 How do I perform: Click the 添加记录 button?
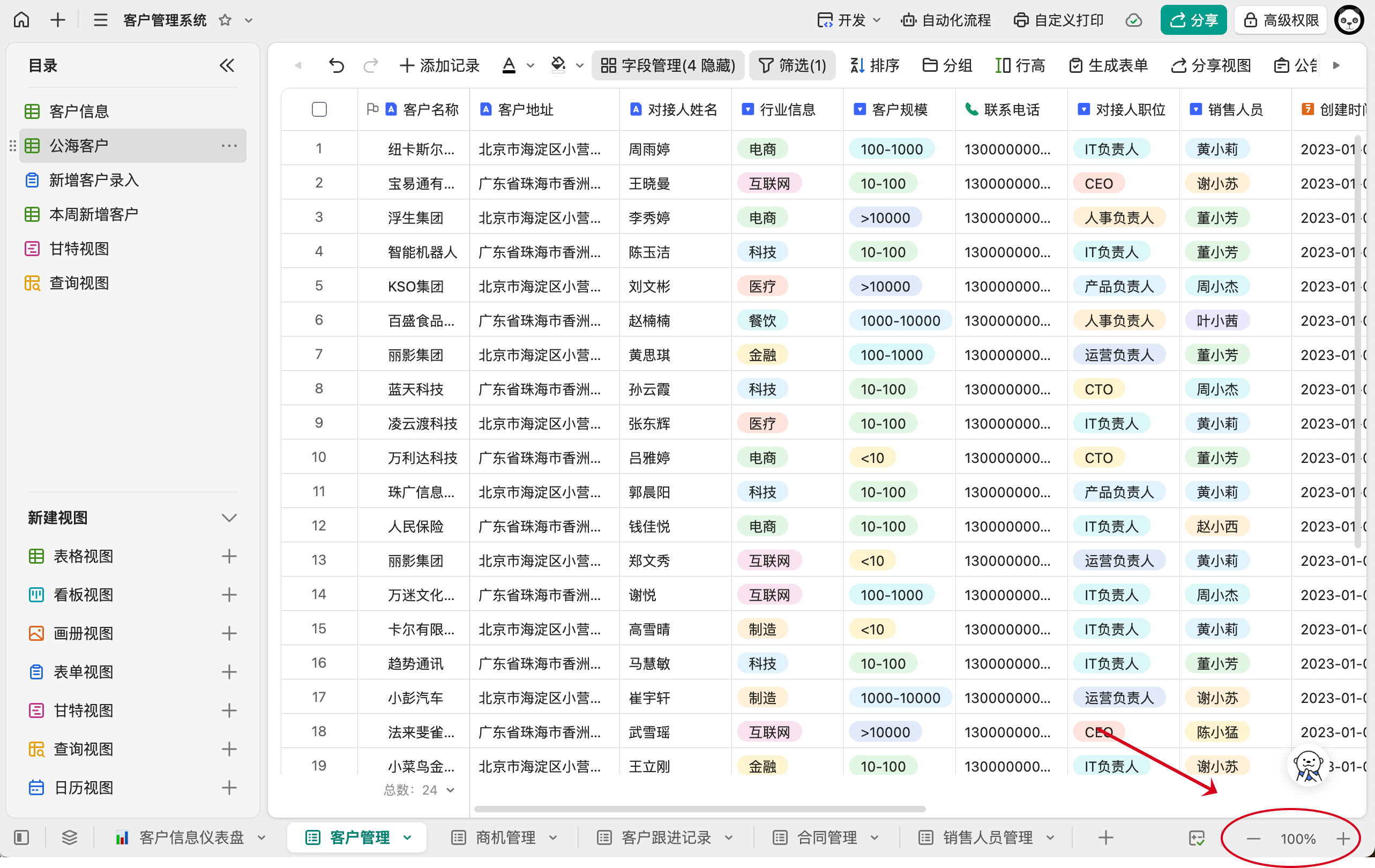click(440, 66)
